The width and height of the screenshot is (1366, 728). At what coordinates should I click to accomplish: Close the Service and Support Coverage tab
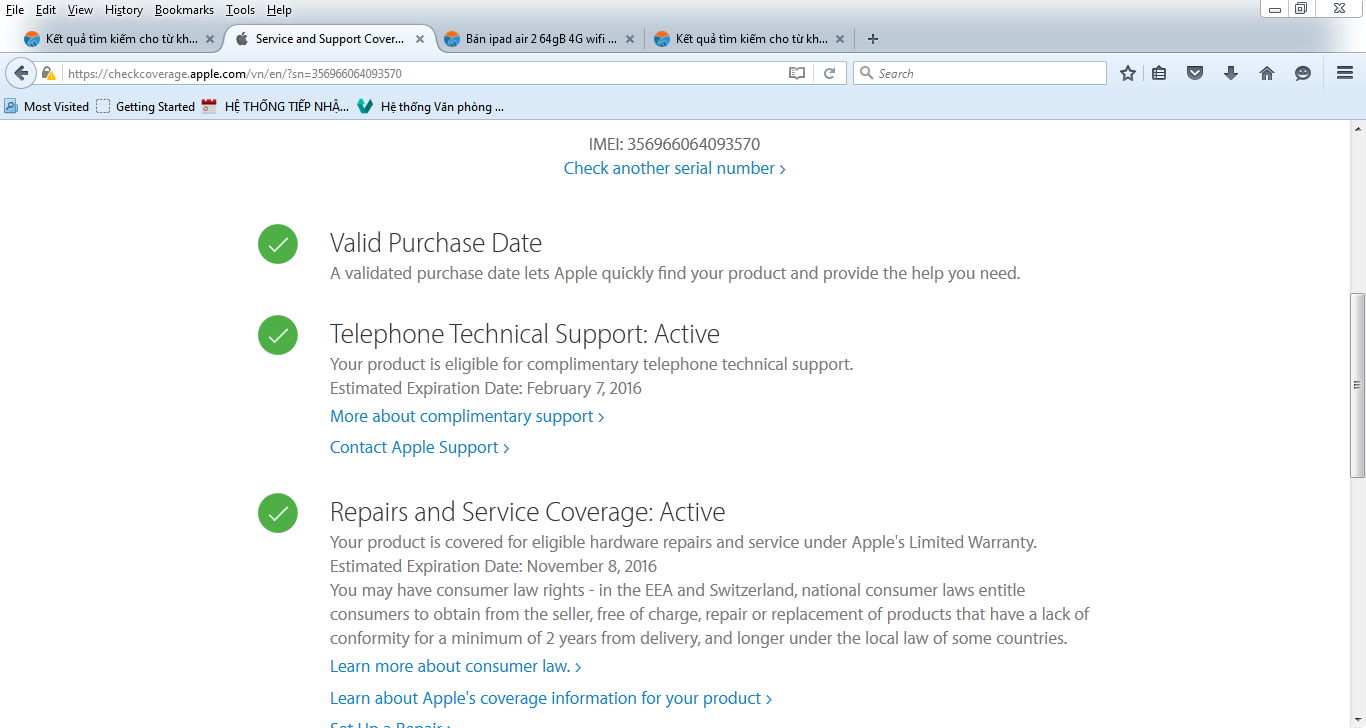coord(420,39)
